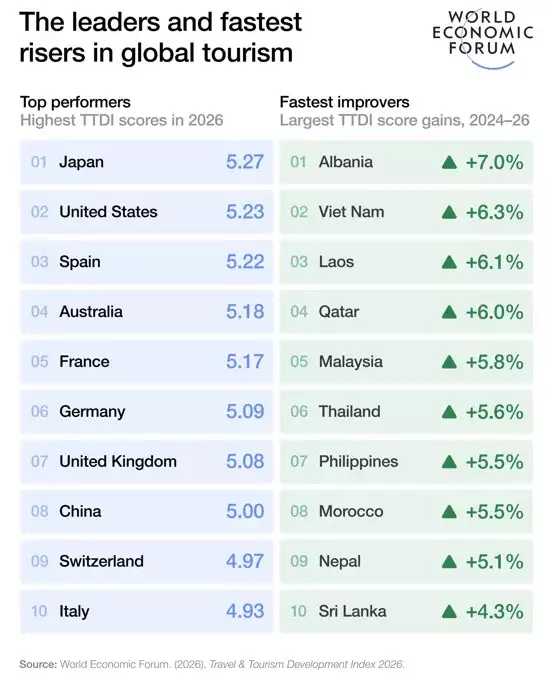Select the Australia entry ranked 04
The width and height of the screenshot is (548, 676).
pyautogui.click(x=147, y=312)
